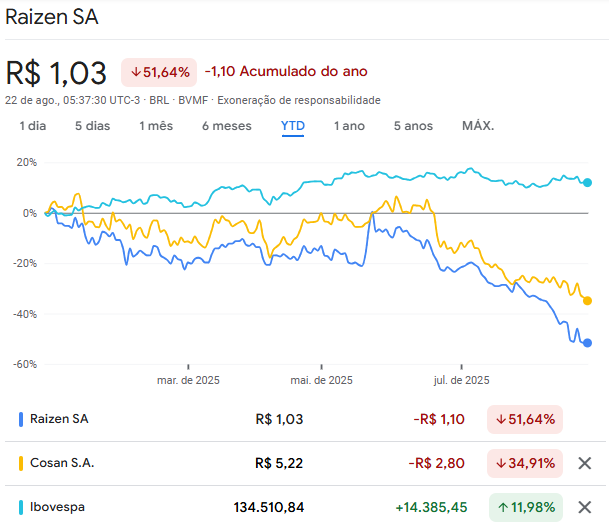This screenshot has height=526, width=609.
Task: Select the 1 dia time range tab
Action: point(33,126)
